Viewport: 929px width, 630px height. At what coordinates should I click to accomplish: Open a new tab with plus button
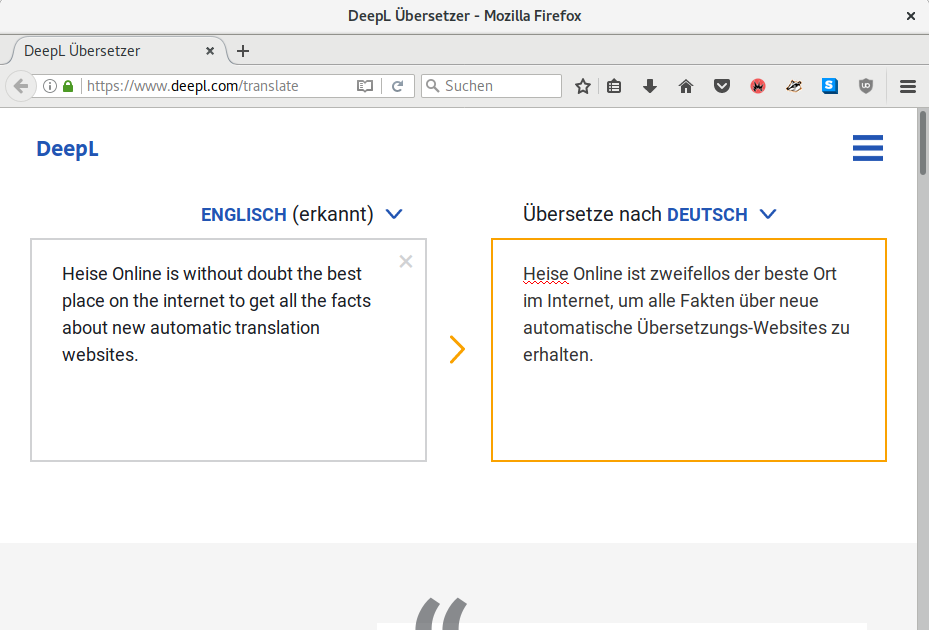coord(243,51)
